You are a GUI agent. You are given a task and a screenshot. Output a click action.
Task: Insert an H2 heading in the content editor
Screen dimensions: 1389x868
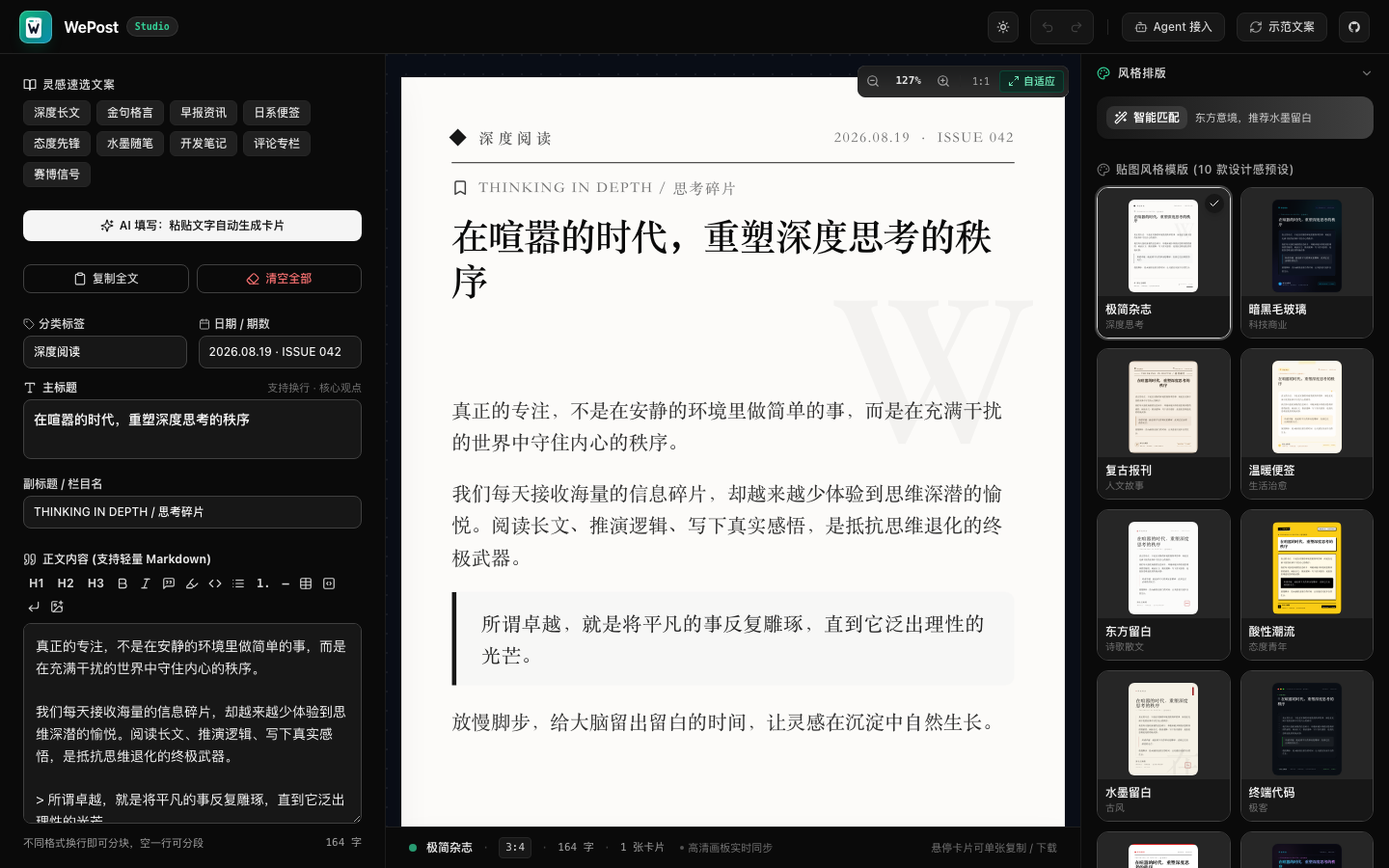point(66,583)
